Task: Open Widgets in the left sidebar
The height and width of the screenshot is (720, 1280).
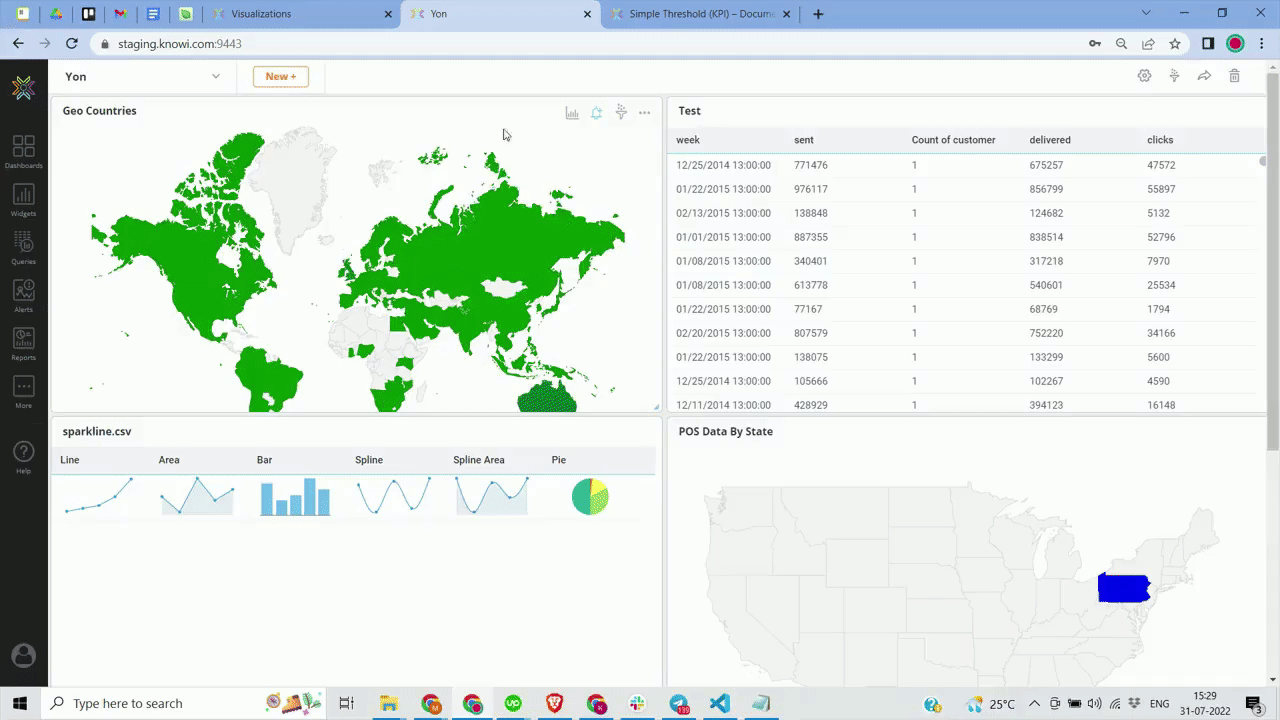Action: tap(24, 199)
